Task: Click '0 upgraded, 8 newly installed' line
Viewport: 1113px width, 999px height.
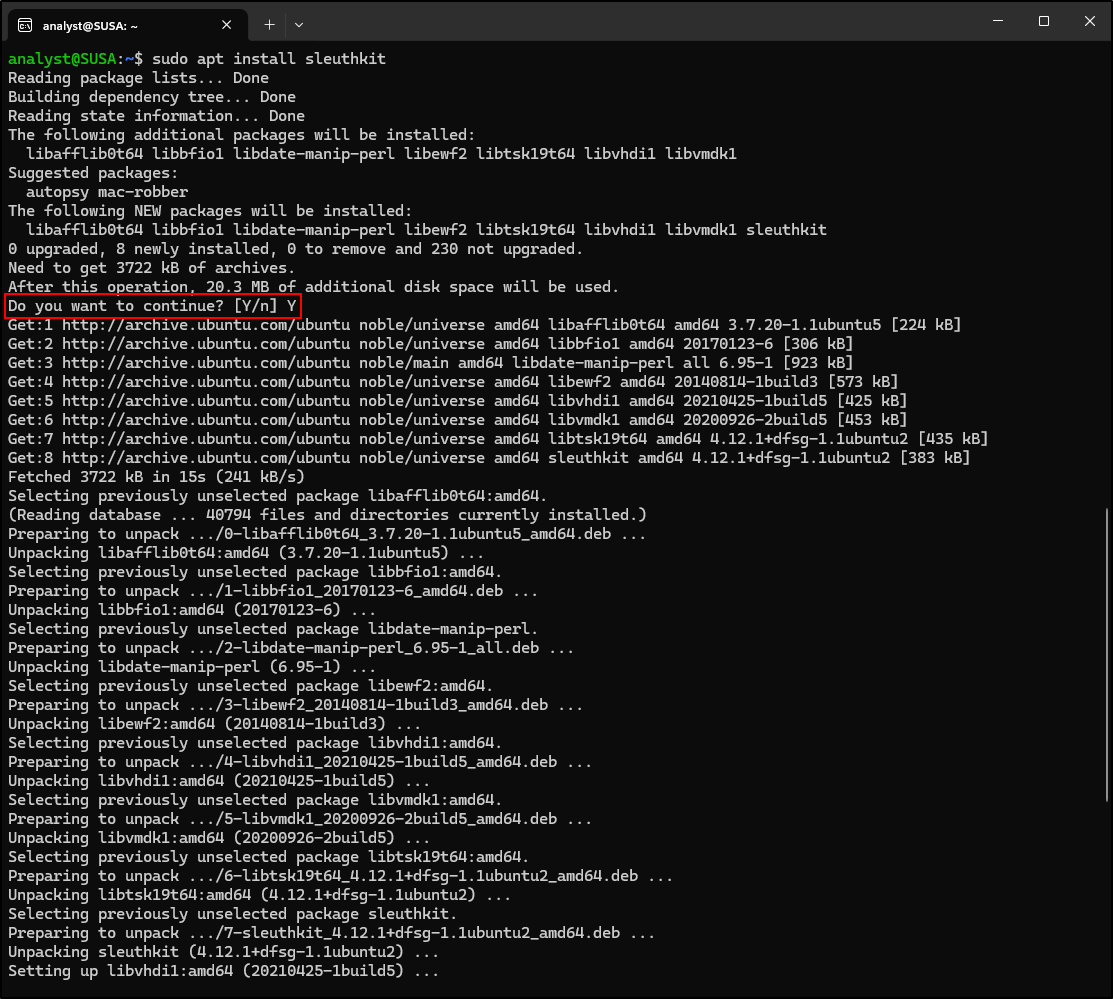Action: tap(295, 249)
